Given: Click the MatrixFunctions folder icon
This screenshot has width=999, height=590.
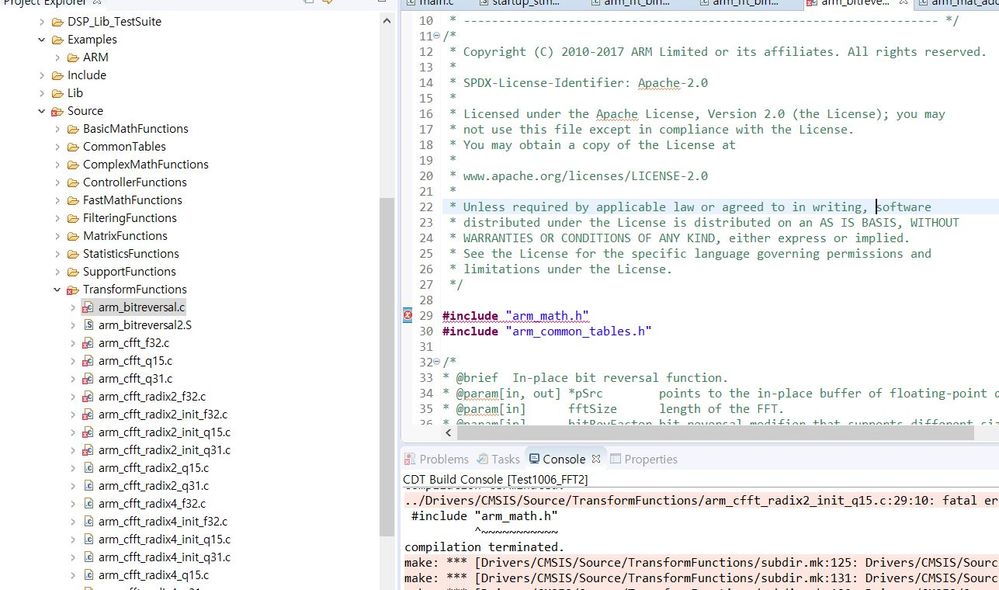Looking at the screenshot, I should 73,236.
